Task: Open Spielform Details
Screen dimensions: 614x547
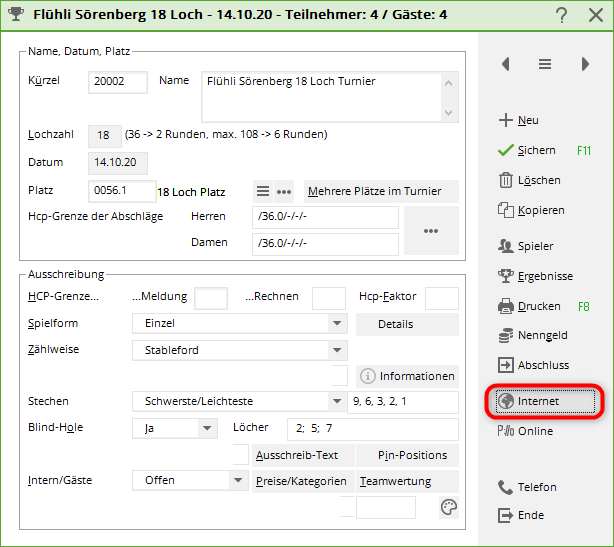Action: 407,324
